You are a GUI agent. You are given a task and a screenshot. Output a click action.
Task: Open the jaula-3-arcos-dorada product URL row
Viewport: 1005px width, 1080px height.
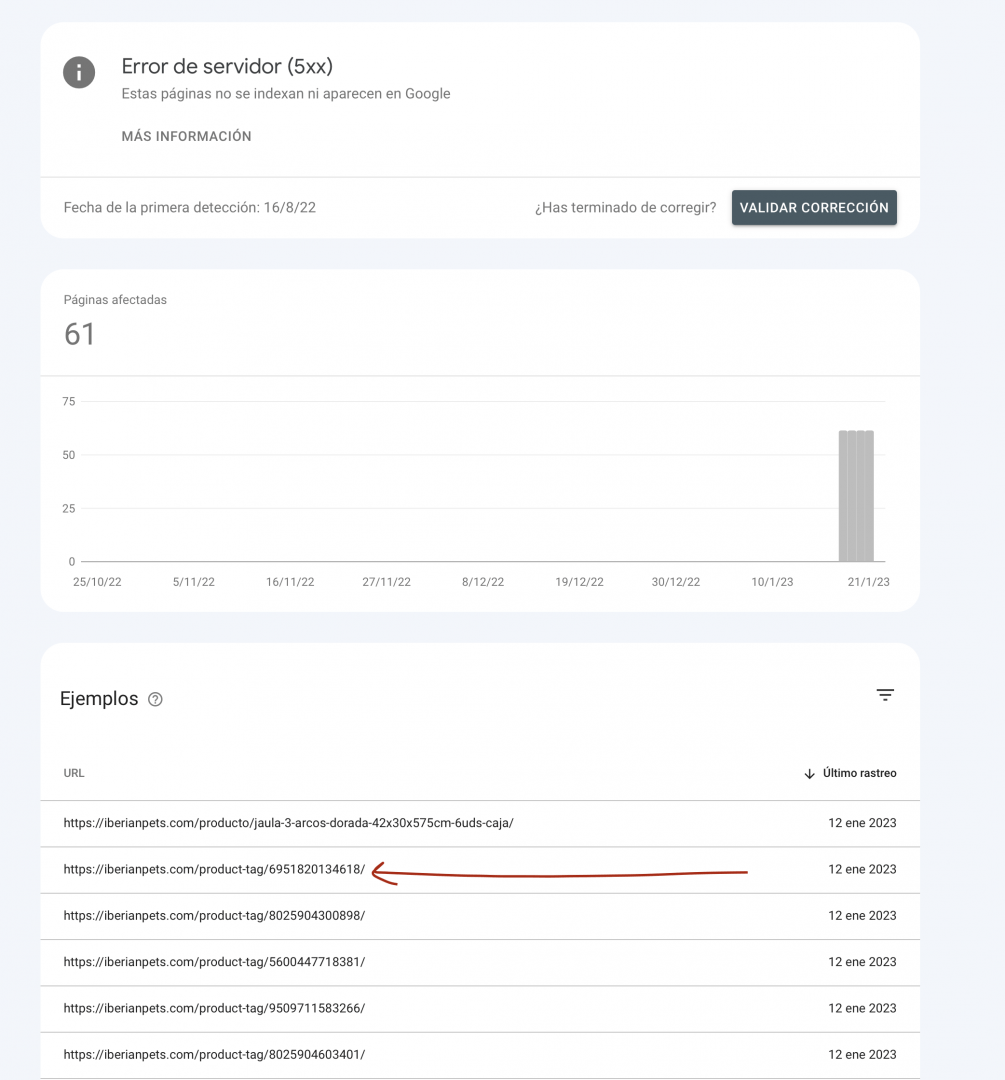pyautogui.click(x=479, y=823)
